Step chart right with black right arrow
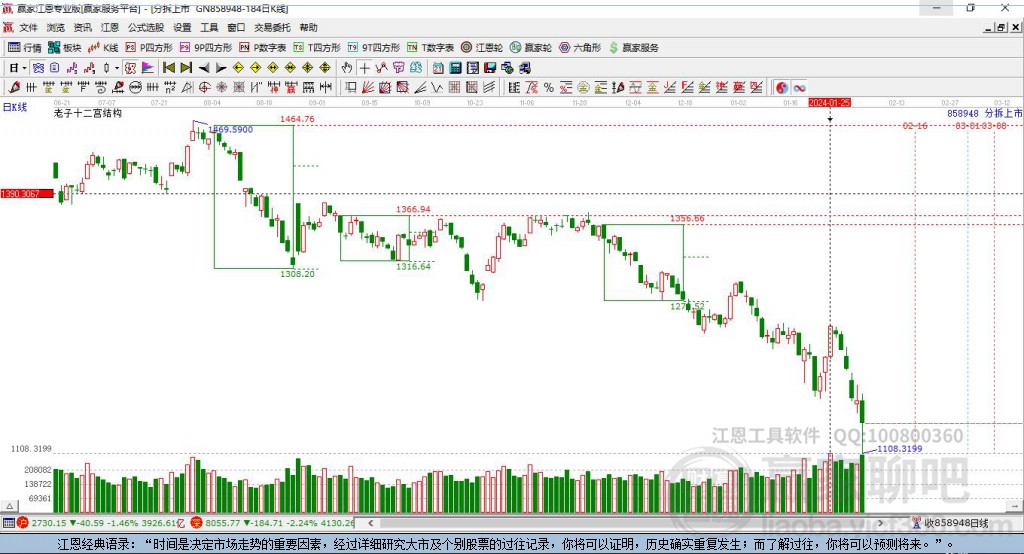 [x=221, y=68]
